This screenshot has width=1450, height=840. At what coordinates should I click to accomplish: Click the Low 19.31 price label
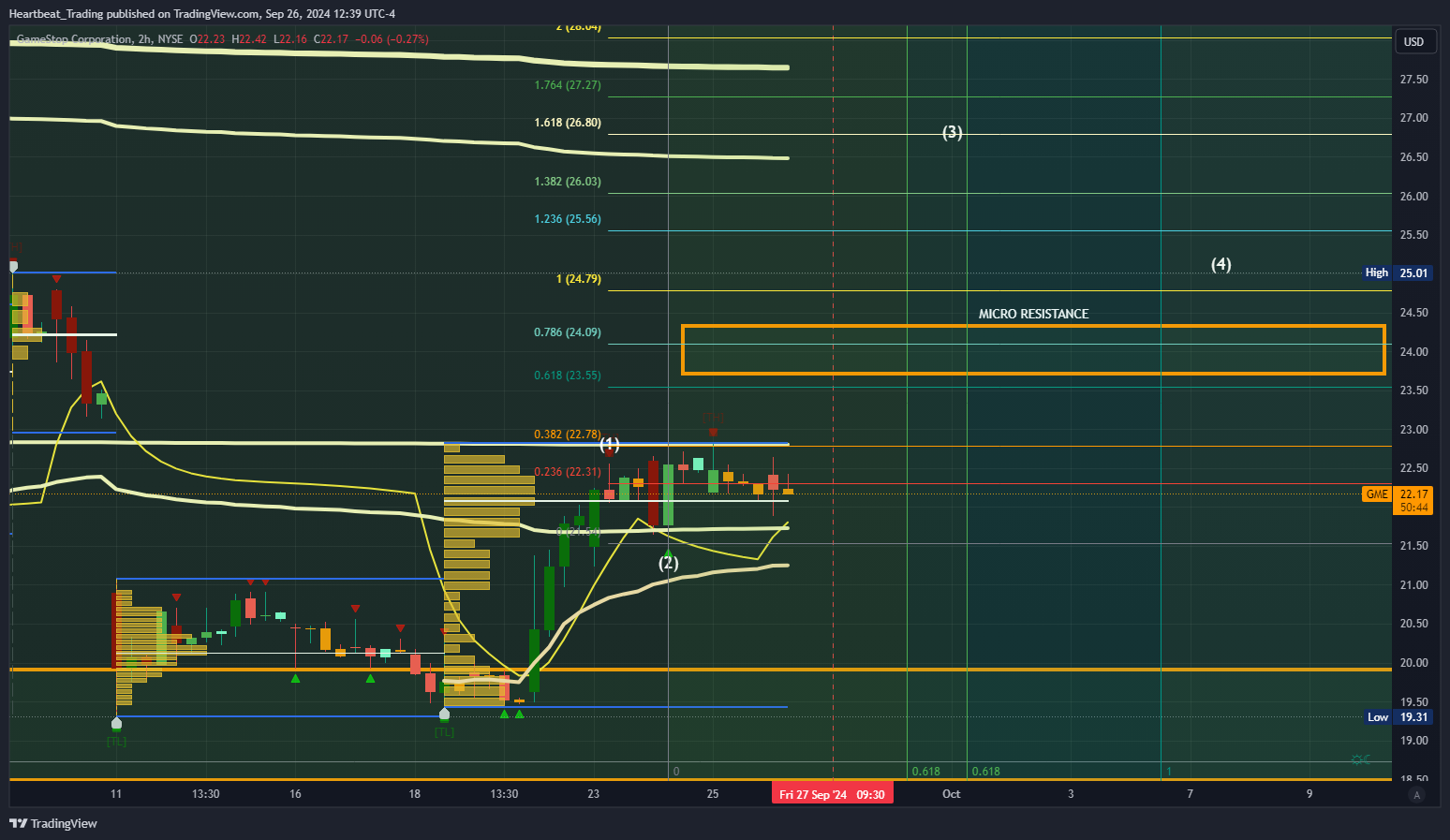[1398, 717]
